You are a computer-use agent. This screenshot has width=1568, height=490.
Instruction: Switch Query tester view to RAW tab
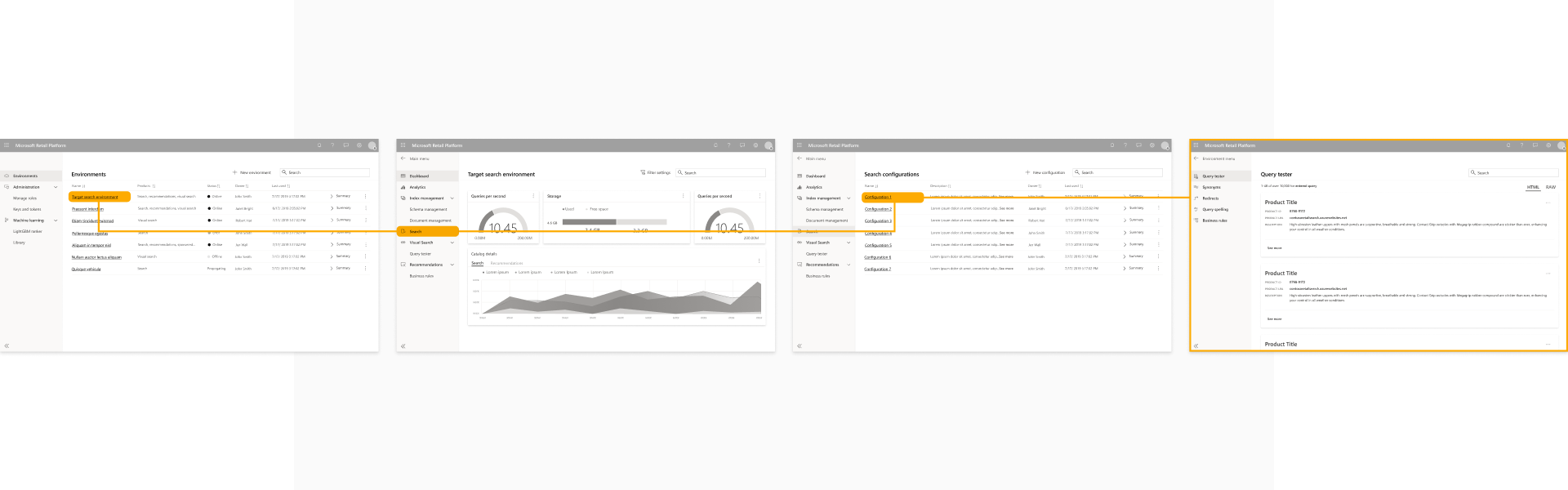pyautogui.click(x=1550, y=187)
